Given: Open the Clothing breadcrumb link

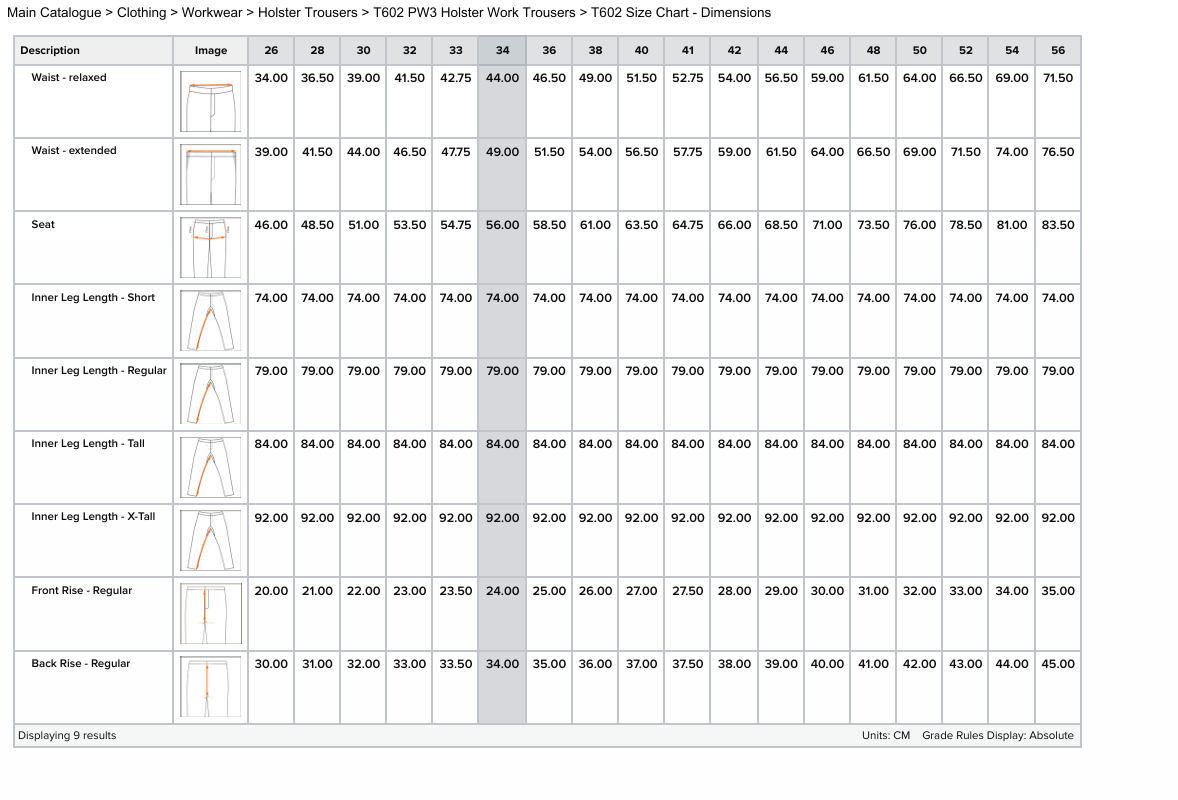Looking at the screenshot, I should [x=141, y=13].
